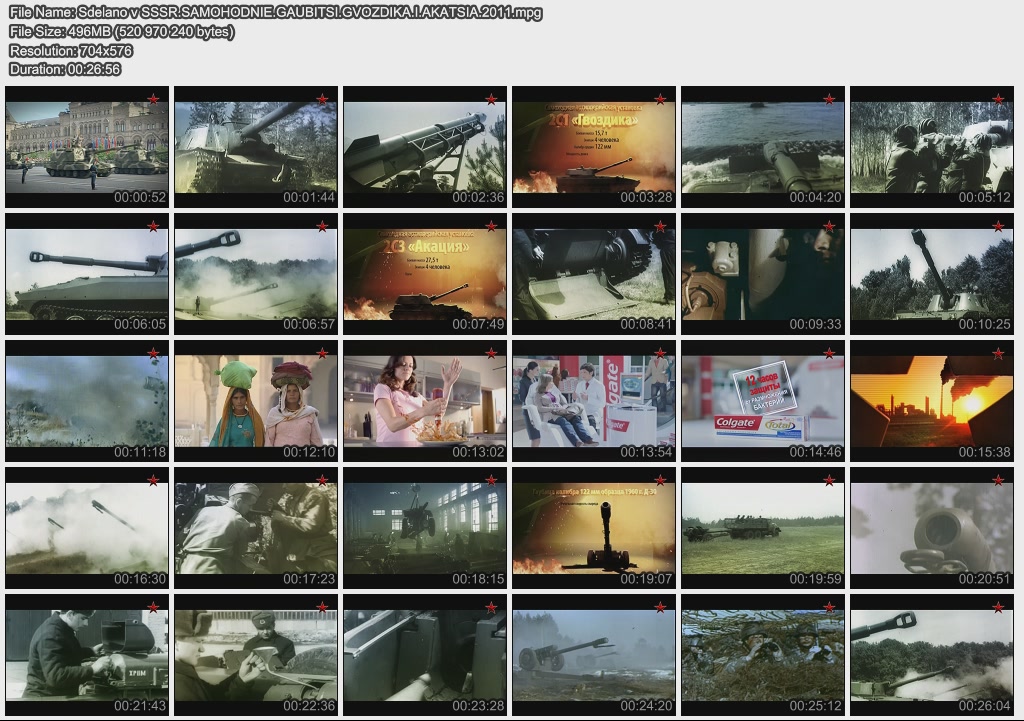Click the 00:10:25 timestamp label
This screenshot has height=721, width=1024.
[x=984, y=325]
